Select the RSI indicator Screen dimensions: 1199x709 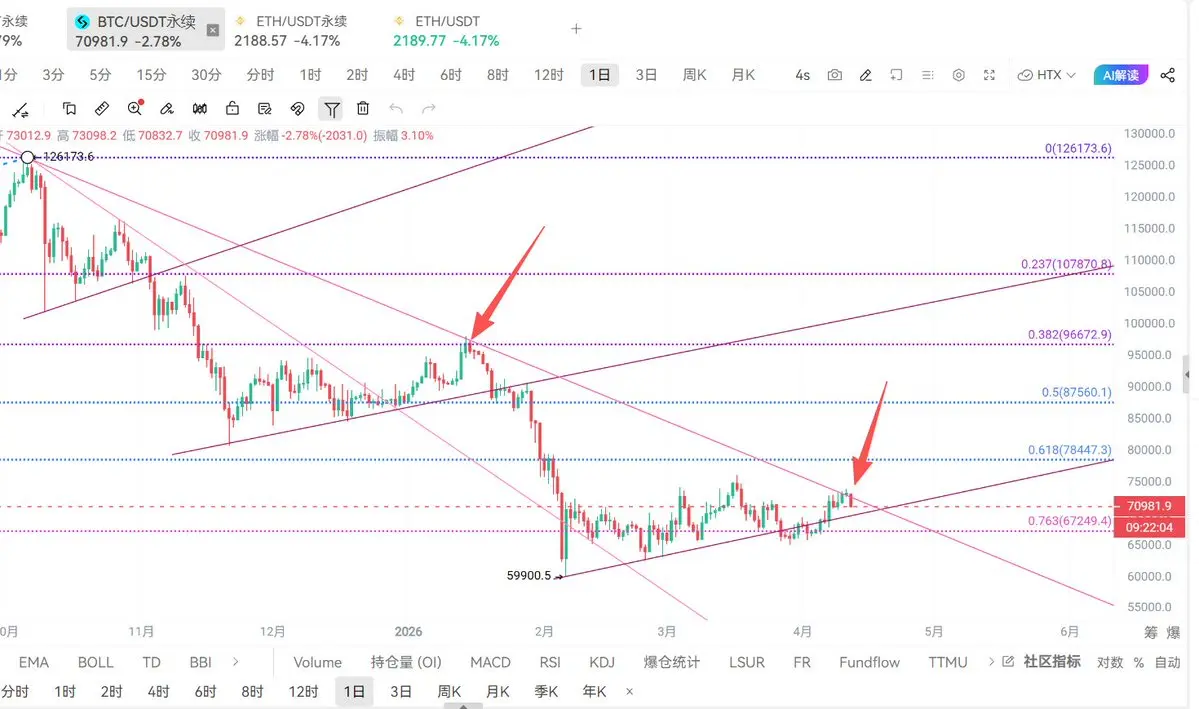tap(550, 662)
